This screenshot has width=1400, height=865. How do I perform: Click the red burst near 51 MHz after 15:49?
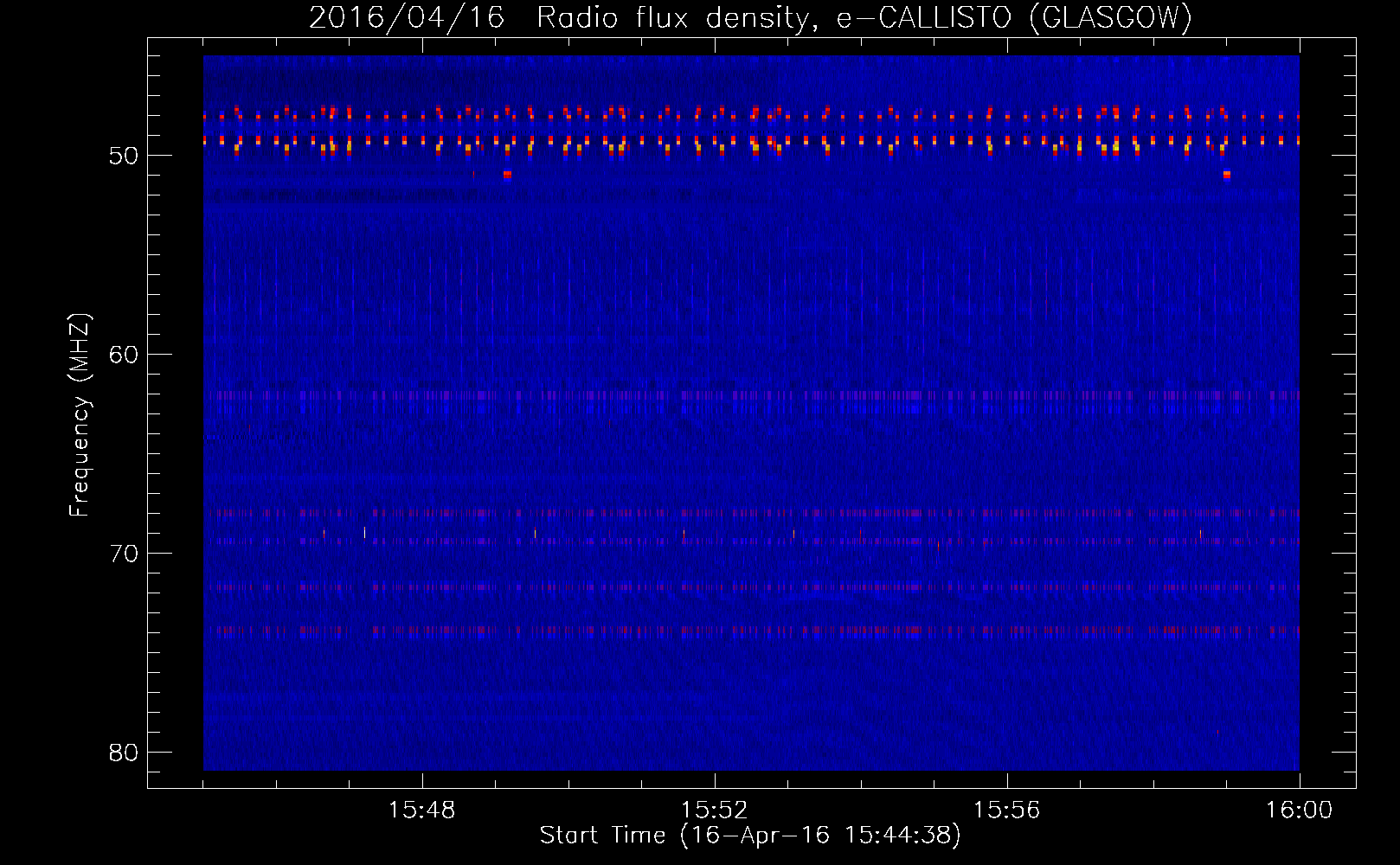coord(507,175)
